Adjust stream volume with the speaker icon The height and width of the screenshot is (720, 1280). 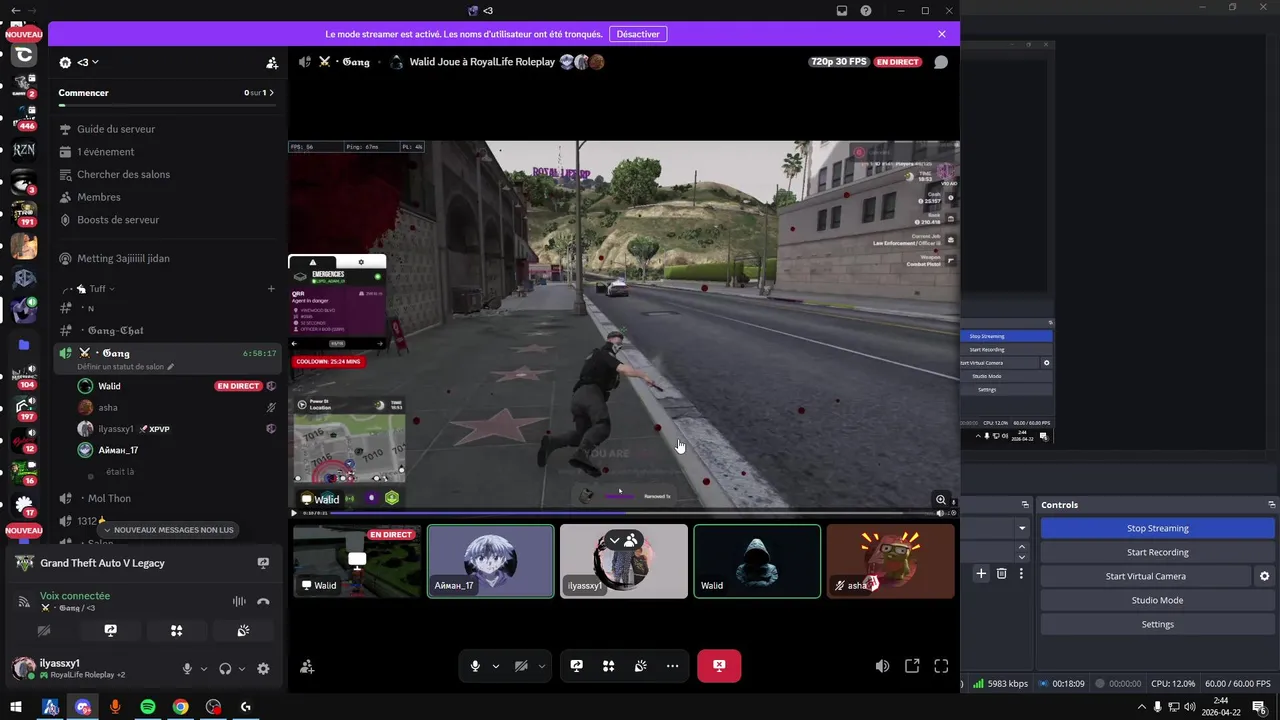click(x=882, y=666)
